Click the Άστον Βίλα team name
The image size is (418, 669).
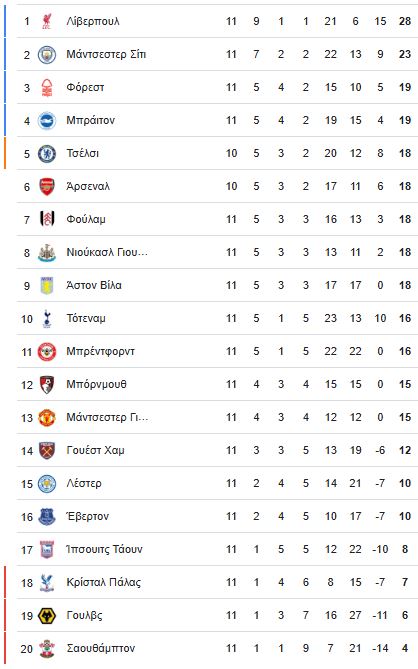(x=94, y=285)
